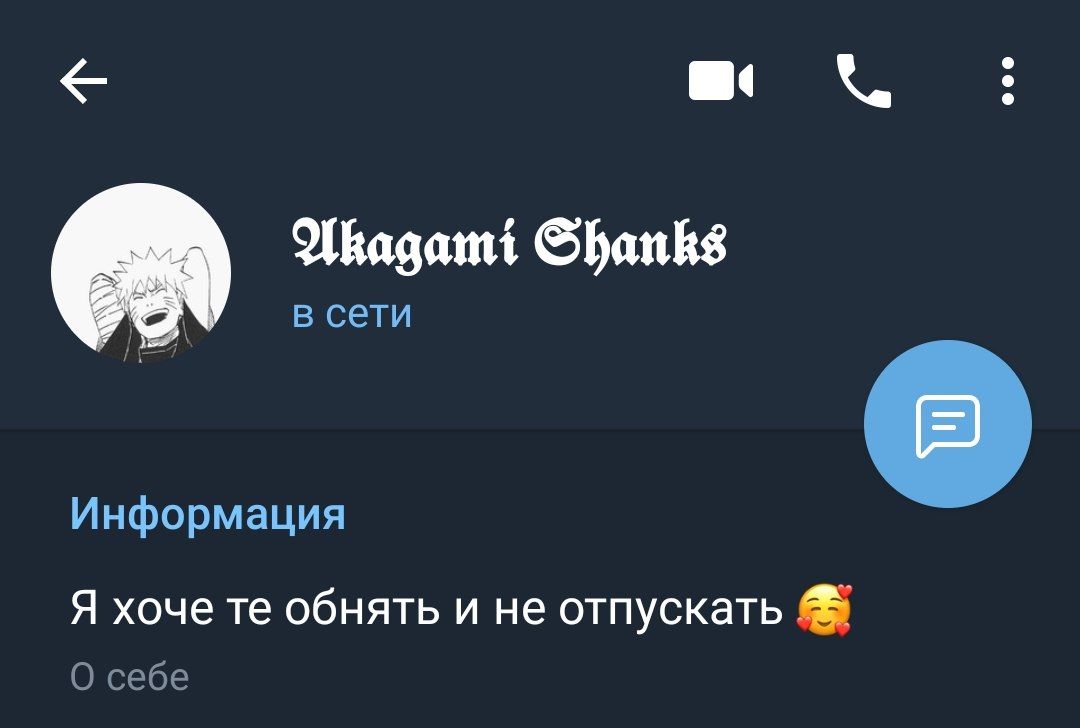
Task: Click the word "Shanks" in gothic font
Action: 632,245
